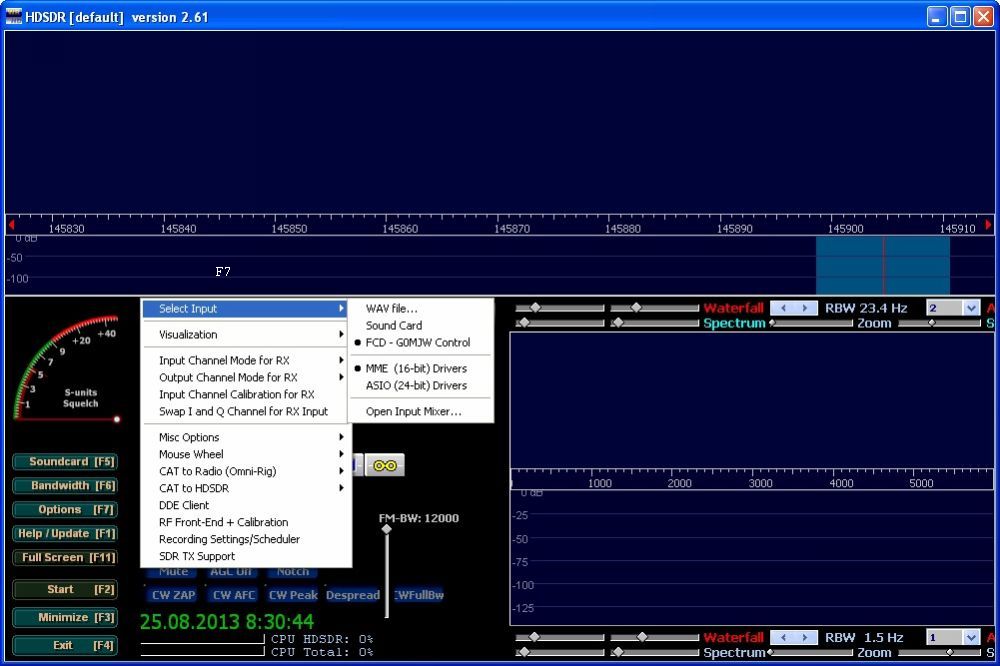Choose WAV file... from Select Input
This screenshot has width=1000, height=666.
392,308
